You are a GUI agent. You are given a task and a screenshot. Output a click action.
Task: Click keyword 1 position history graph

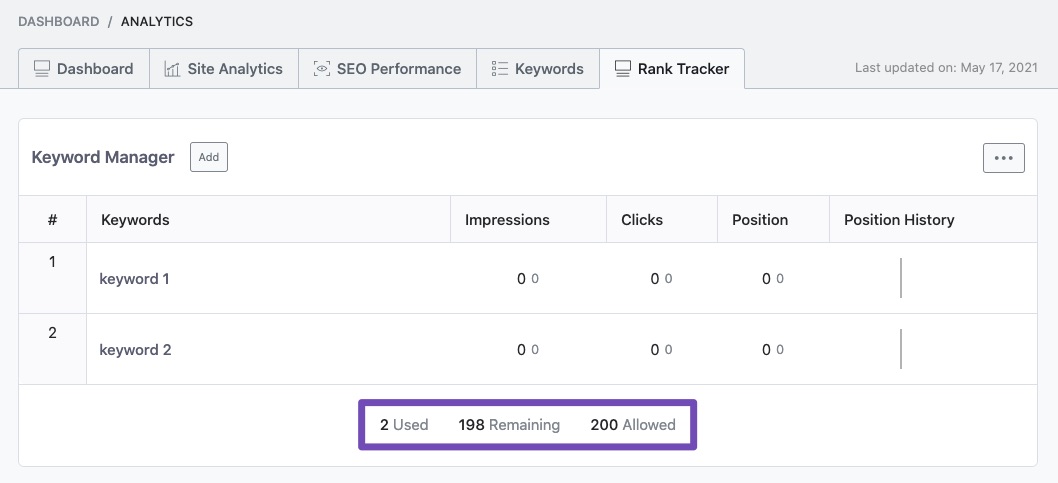coord(901,278)
